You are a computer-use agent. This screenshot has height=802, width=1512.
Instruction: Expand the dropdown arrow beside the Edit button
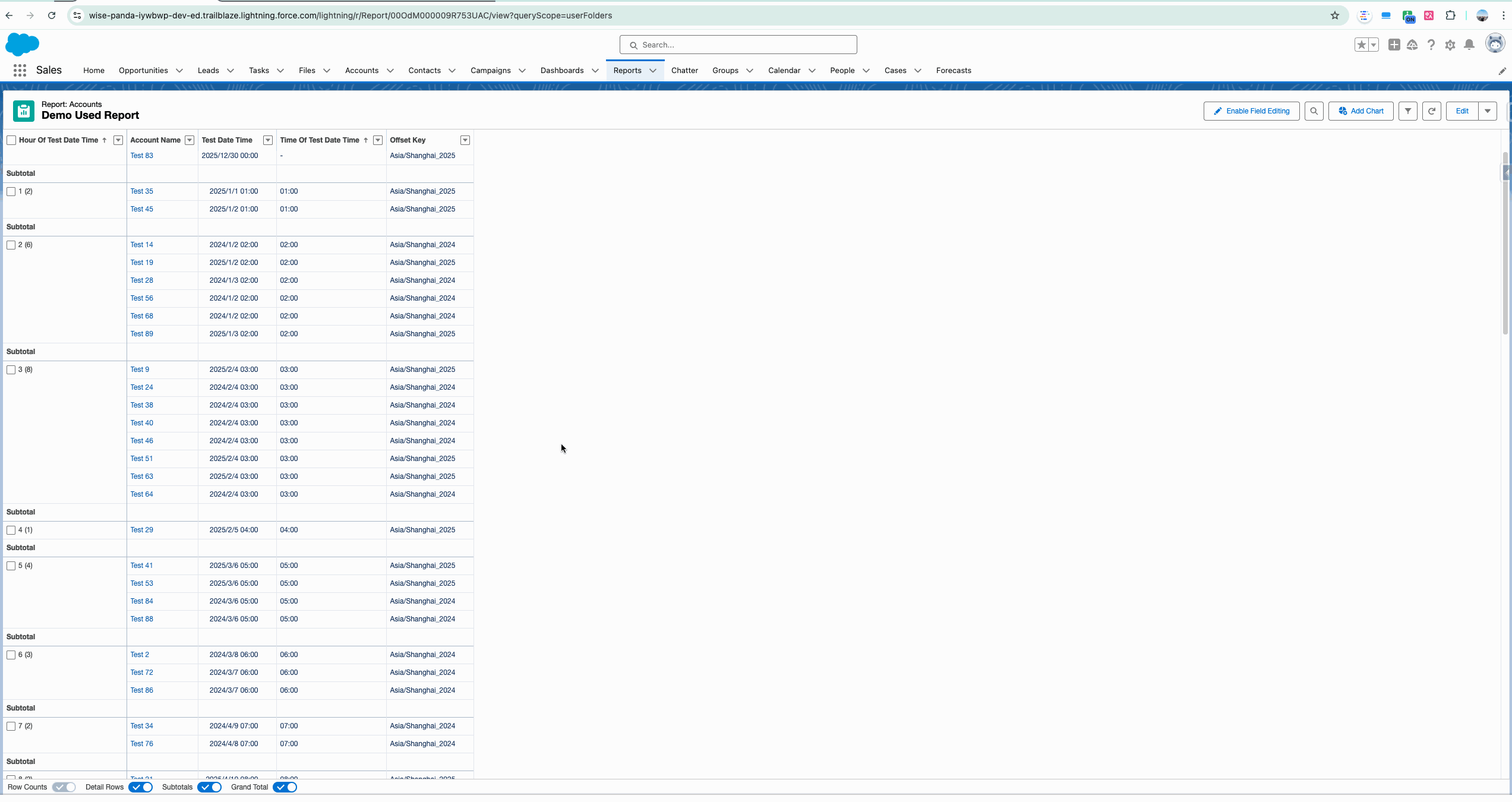1487,111
